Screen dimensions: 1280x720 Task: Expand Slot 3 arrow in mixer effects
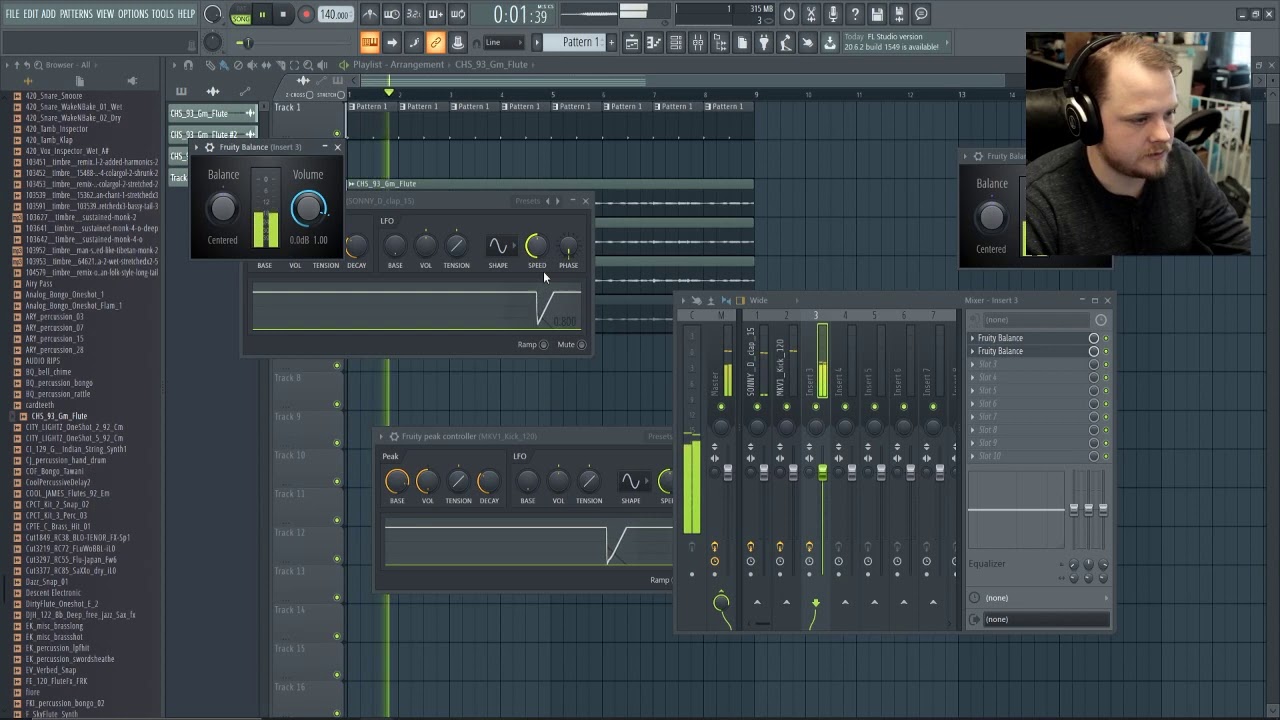click(x=972, y=364)
